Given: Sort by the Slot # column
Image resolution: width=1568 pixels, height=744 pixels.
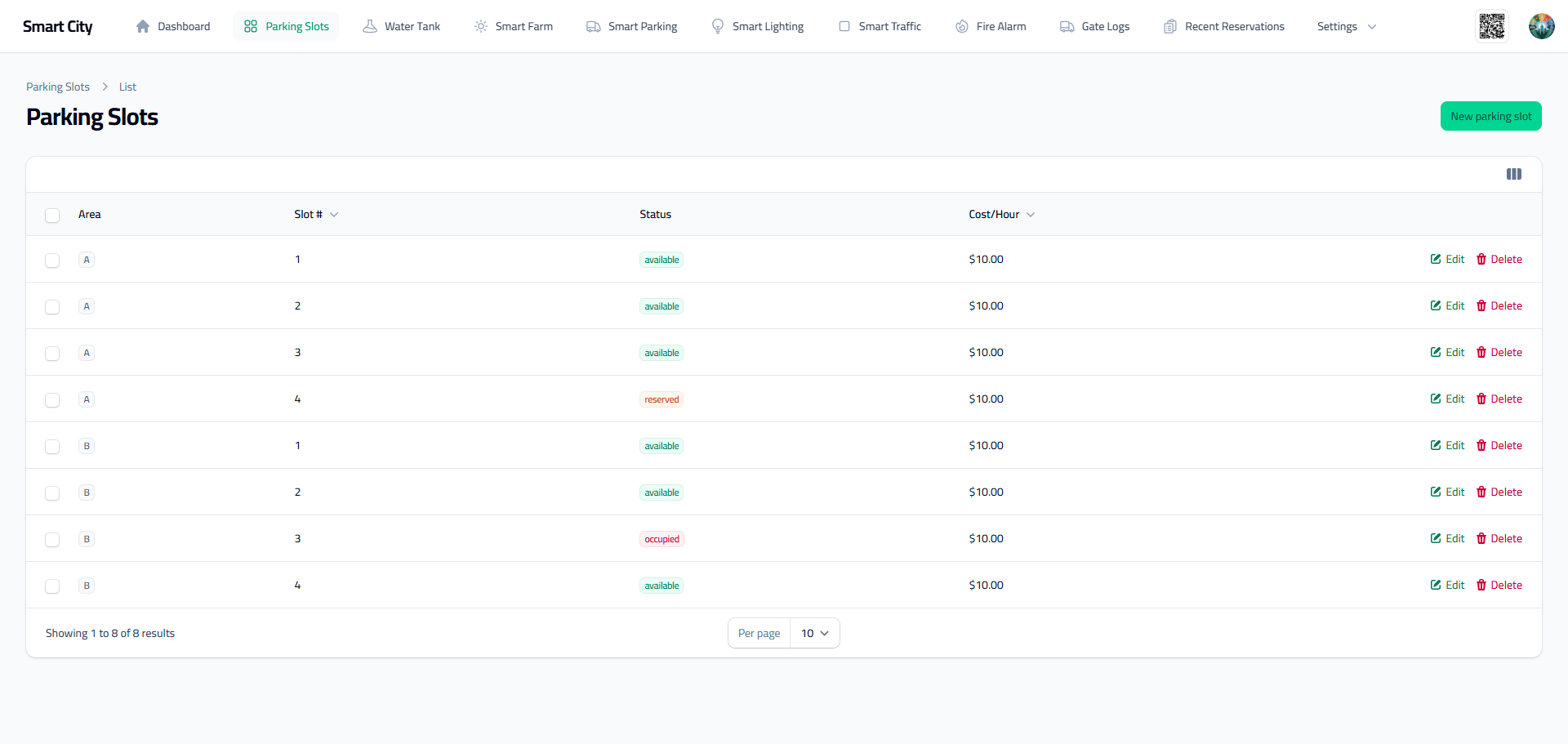Looking at the screenshot, I should pyautogui.click(x=316, y=214).
